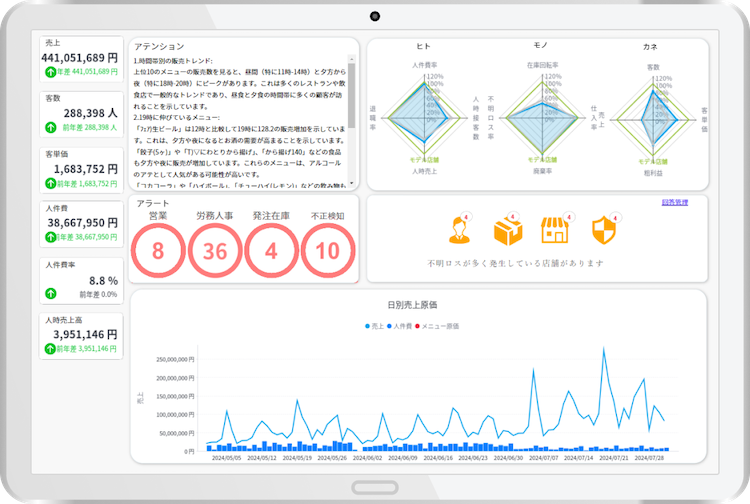Click the green up arrow in 客数 card
This screenshot has width=750, height=504.
click(x=51, y=128)
